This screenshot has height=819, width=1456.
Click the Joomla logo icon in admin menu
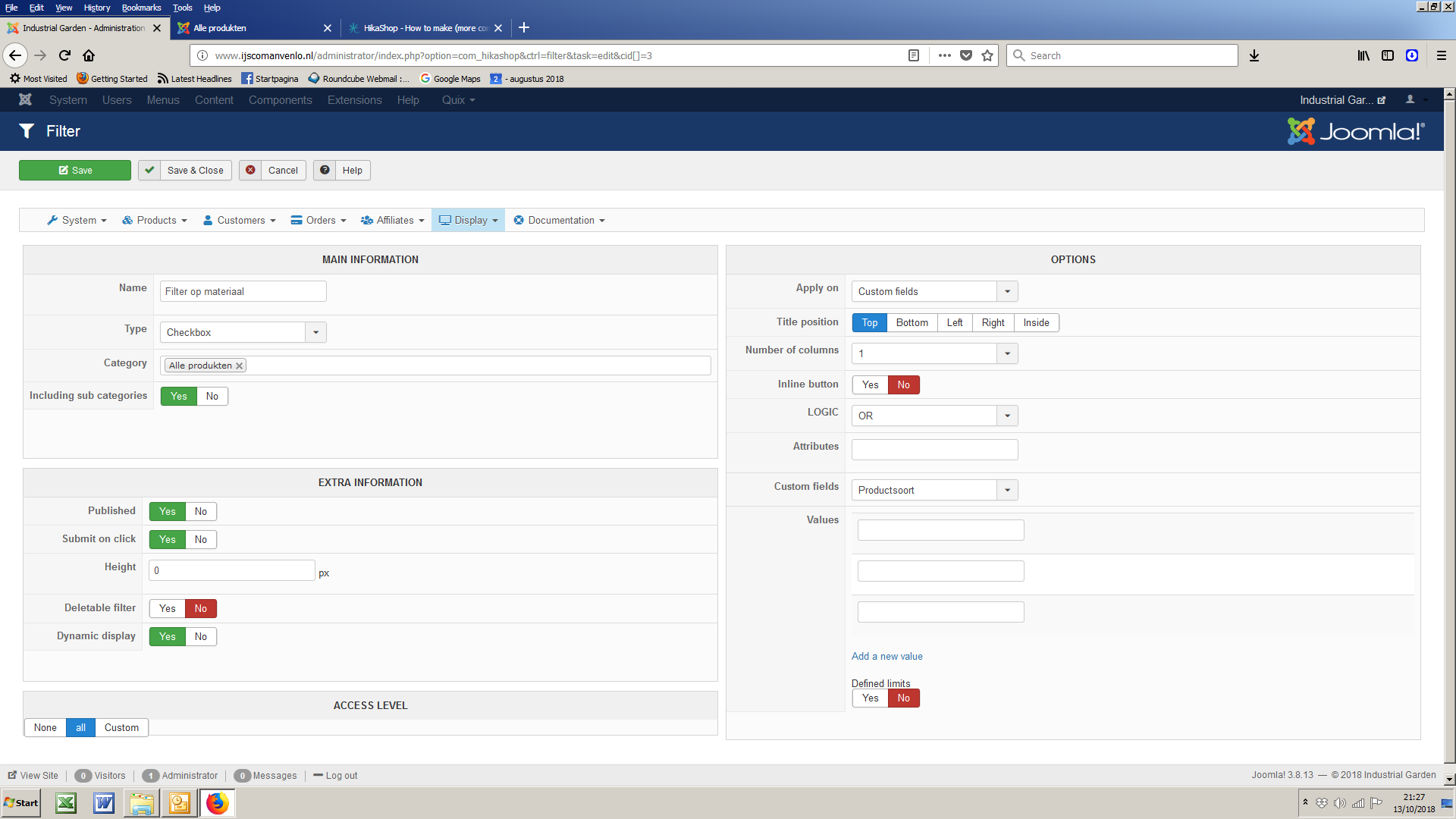(x=25, y=99)
